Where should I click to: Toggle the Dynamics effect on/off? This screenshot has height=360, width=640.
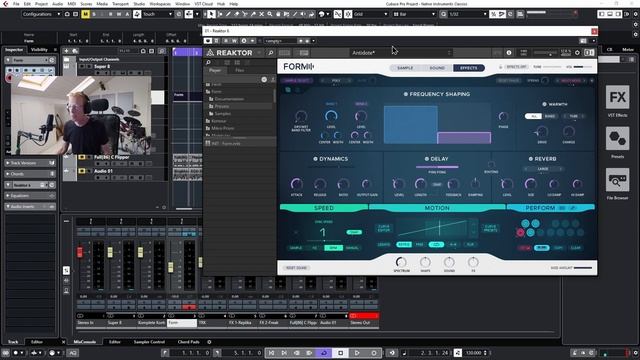coord(315,159)
